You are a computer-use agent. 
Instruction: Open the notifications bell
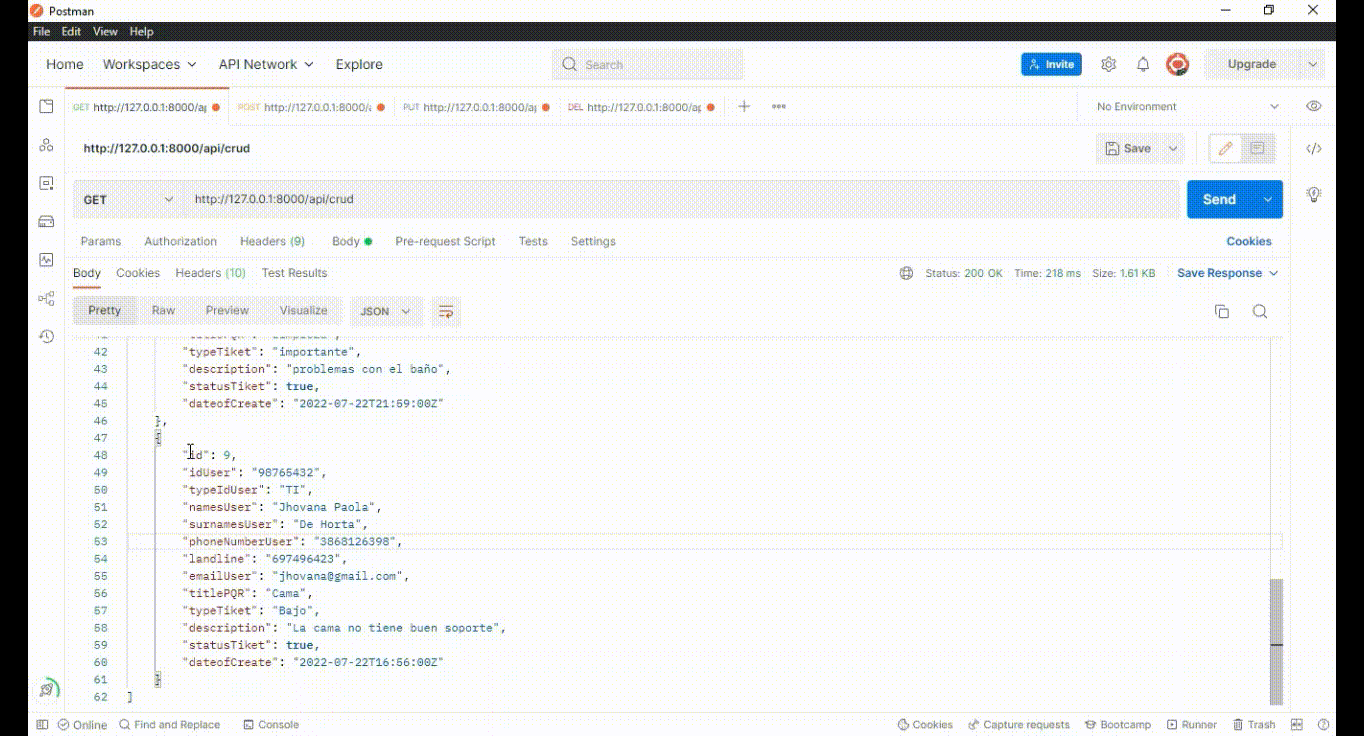pyautogui.click(x=1143, y=64)
